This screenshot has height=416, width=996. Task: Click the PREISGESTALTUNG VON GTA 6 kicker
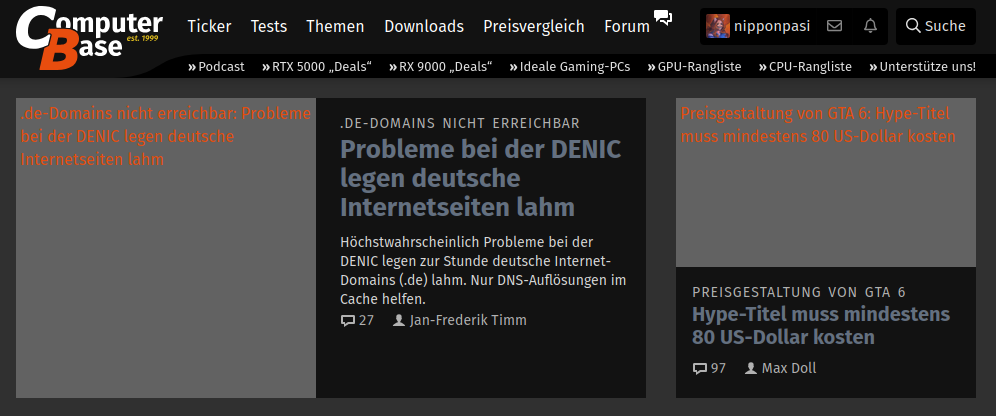(x=799, y=292)
